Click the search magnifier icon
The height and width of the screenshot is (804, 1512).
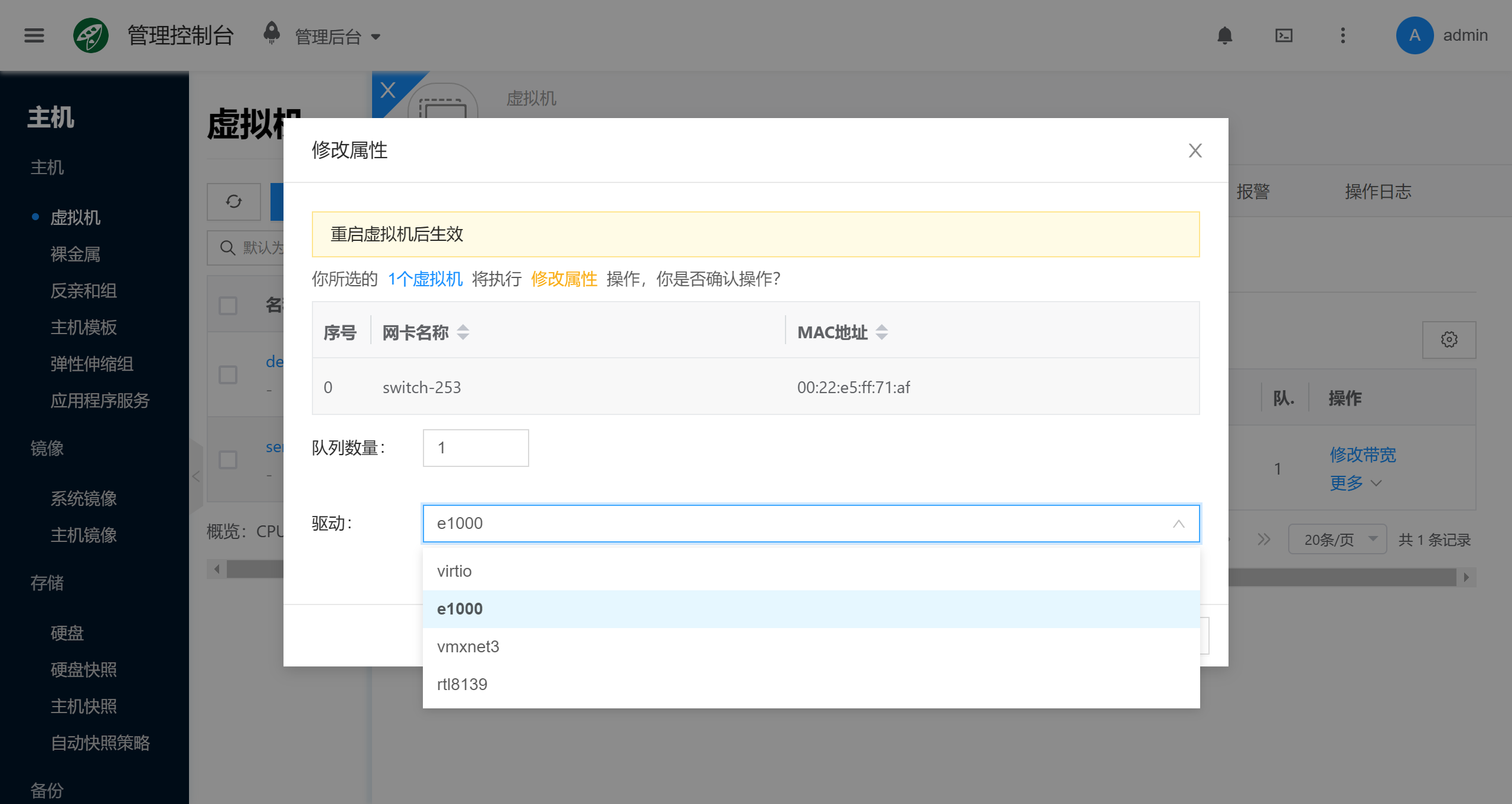[227, 247]
